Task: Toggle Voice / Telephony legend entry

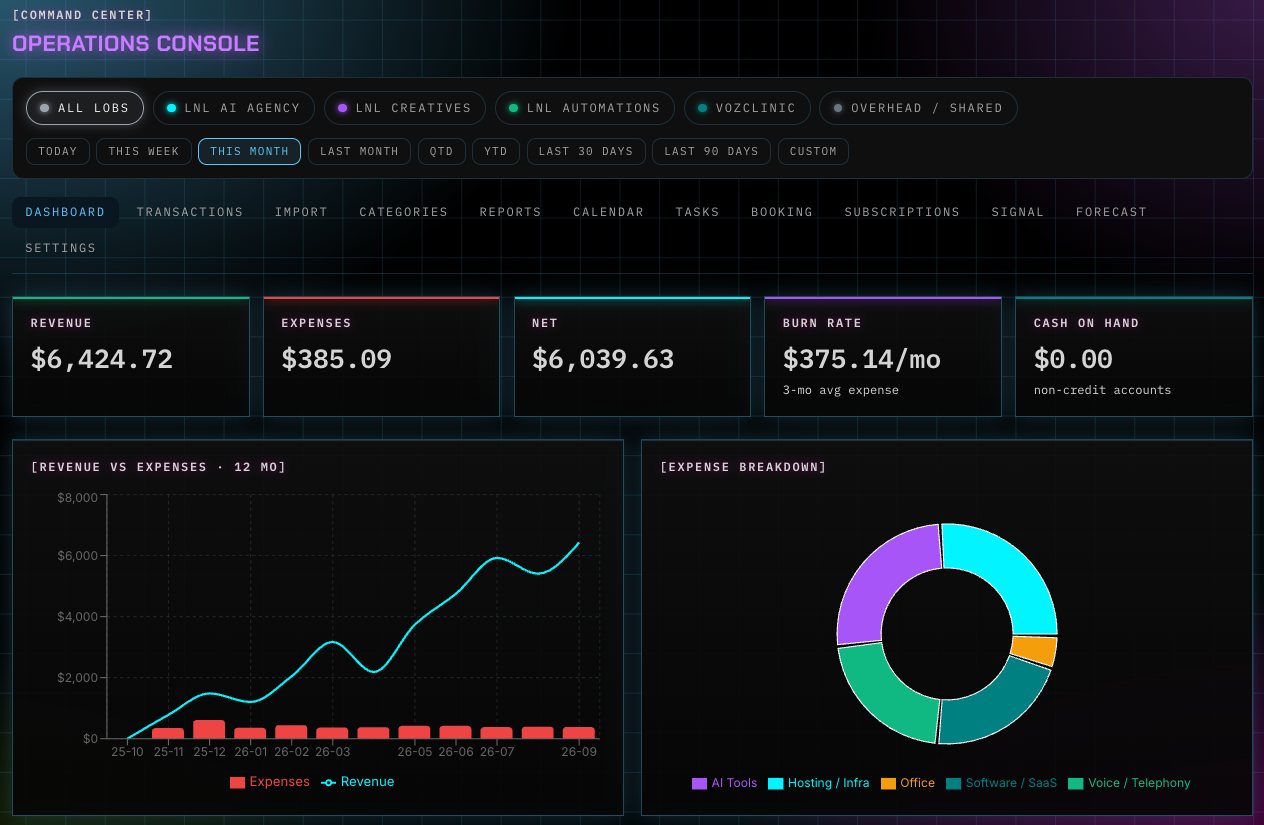Action: coord(1129,783)
